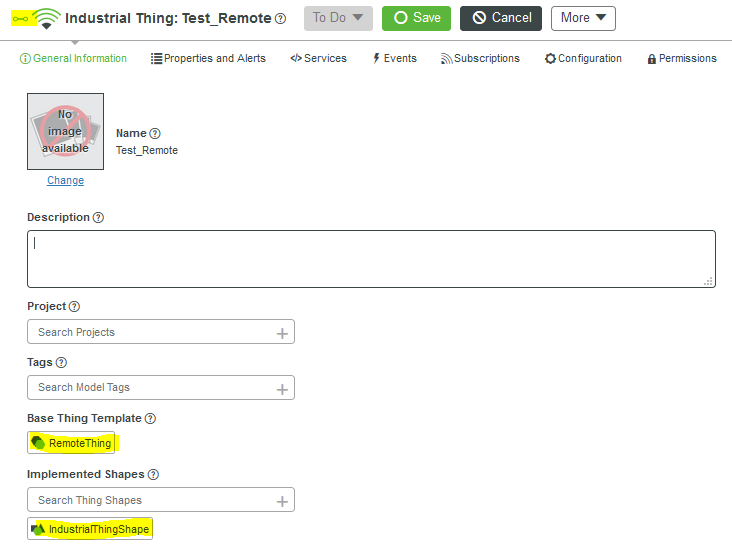Expand the More dropdown menu

click(x=583, y=18)
